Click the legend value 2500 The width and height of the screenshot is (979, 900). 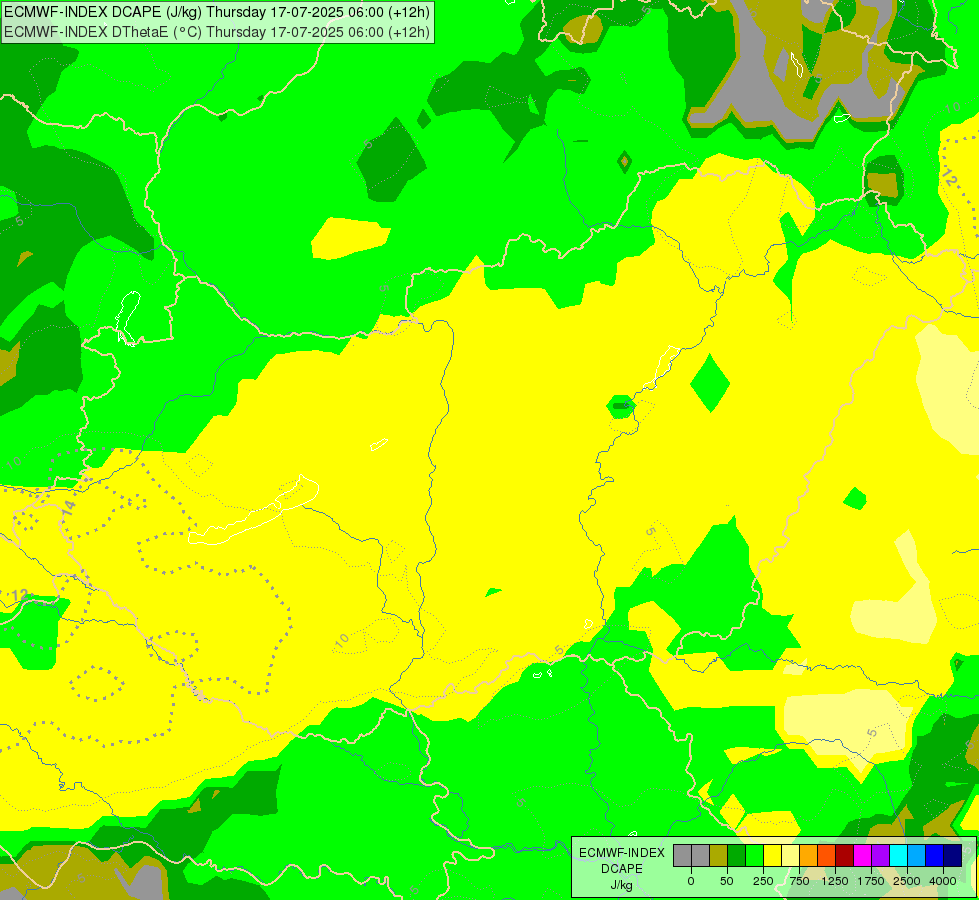907,881
